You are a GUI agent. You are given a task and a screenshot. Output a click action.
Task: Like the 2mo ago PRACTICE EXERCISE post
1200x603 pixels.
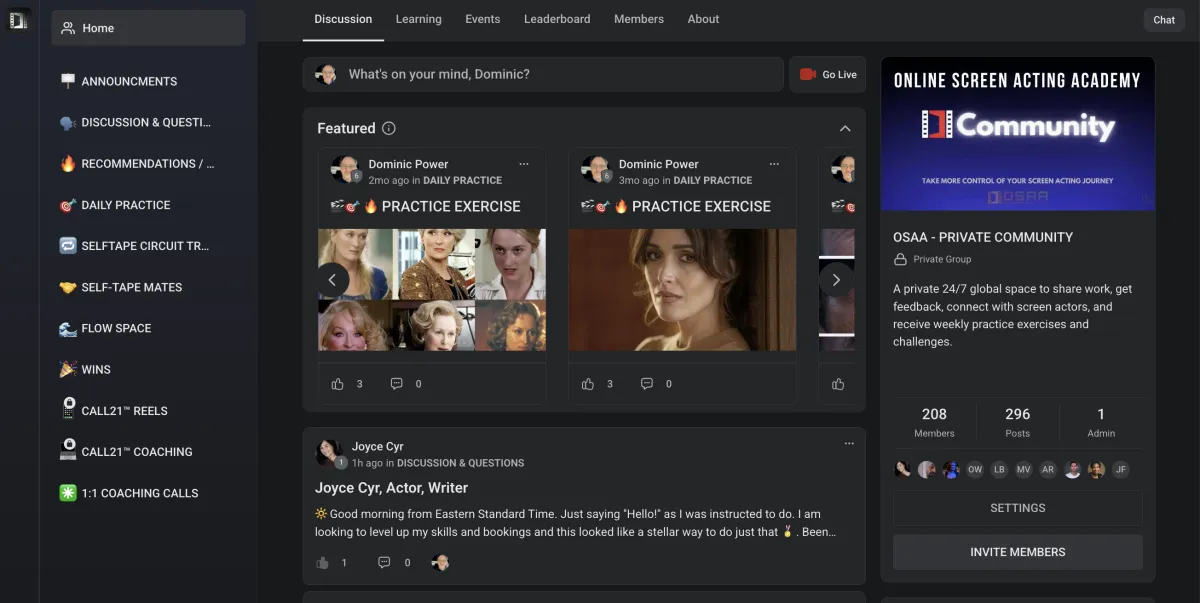337,384
